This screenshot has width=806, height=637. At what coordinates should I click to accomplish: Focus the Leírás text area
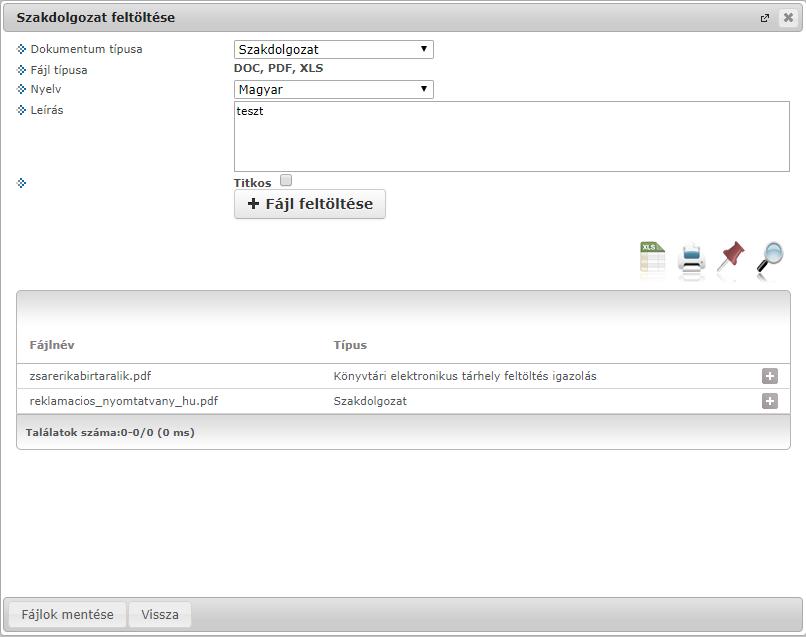point(511,136)
